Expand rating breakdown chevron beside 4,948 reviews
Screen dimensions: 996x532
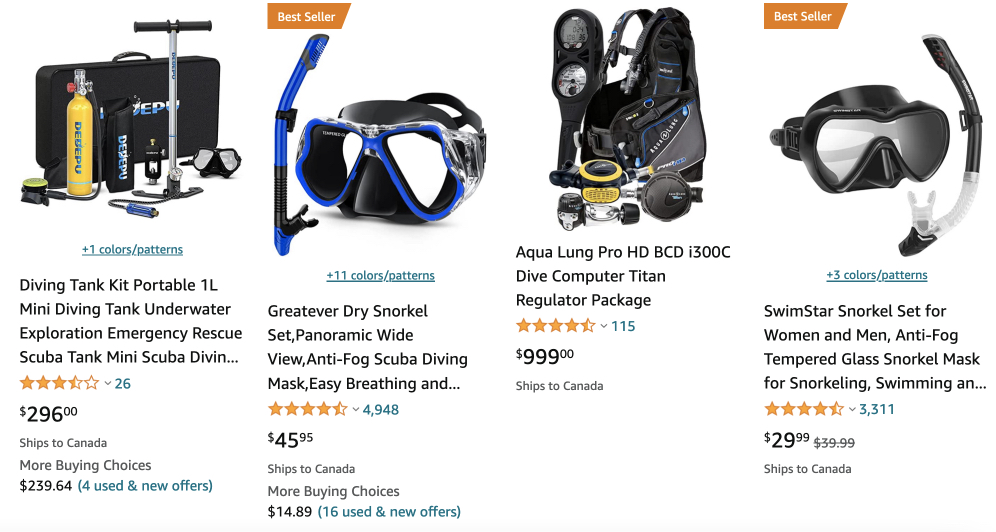(356, 409)
